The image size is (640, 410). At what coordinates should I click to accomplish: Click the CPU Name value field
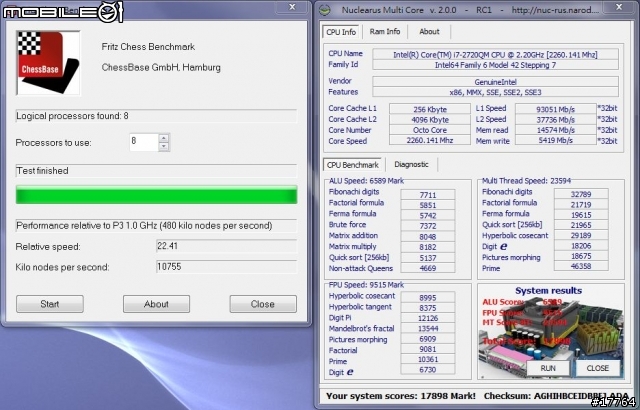tap(496, 55)
